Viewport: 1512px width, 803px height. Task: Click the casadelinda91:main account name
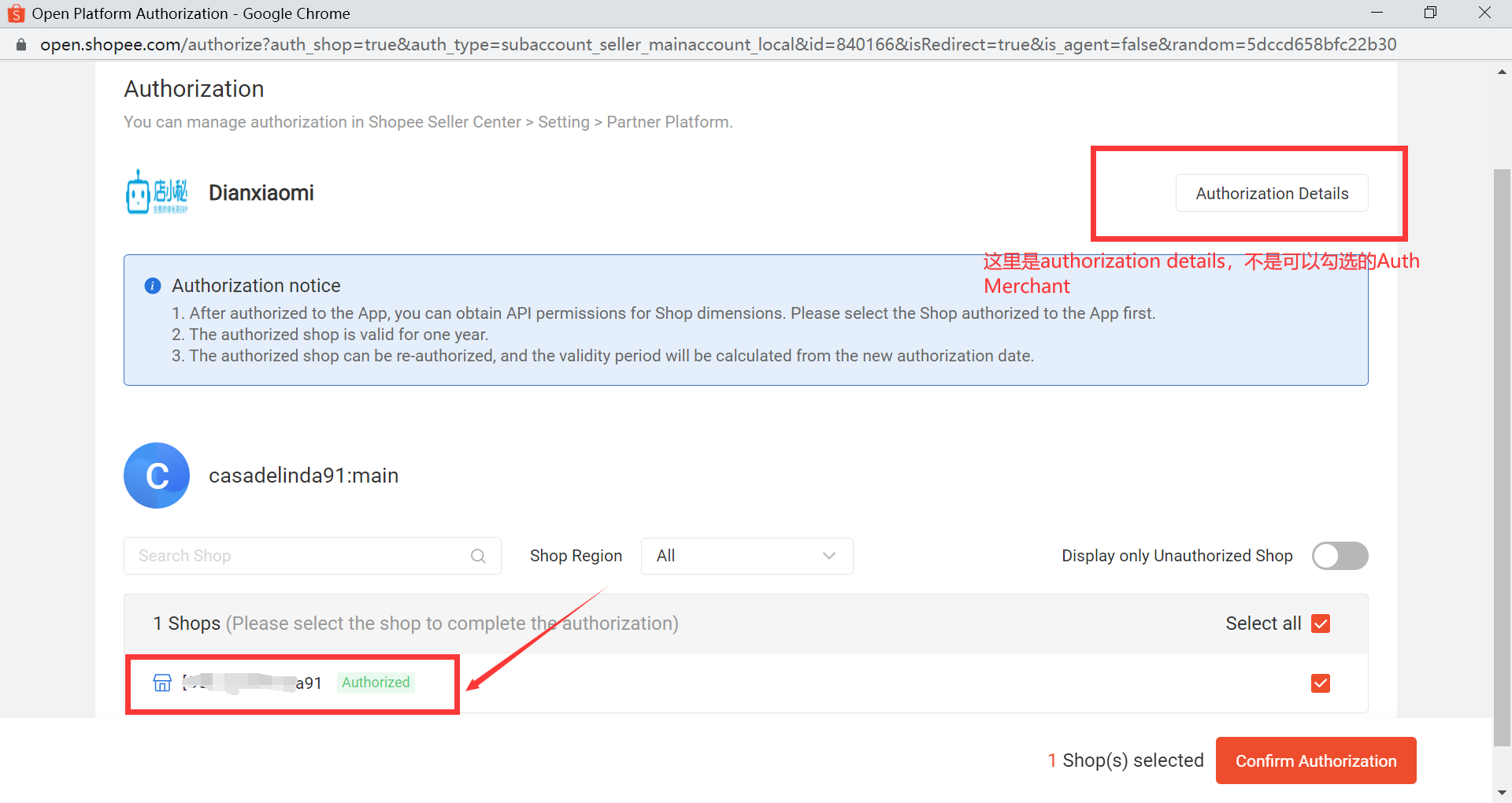[x=303, y=476]
